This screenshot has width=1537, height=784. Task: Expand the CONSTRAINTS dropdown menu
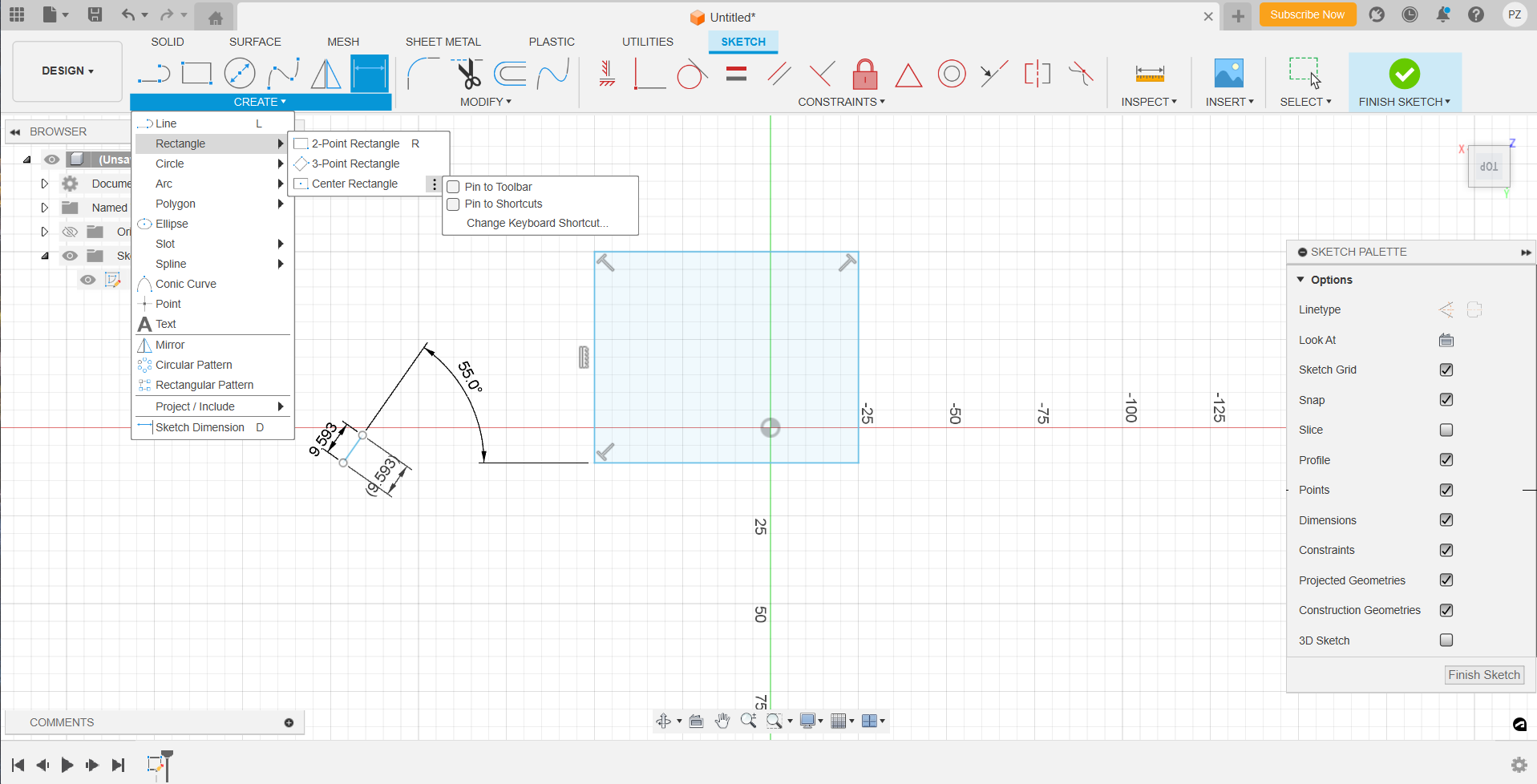[x=841, y=102]
